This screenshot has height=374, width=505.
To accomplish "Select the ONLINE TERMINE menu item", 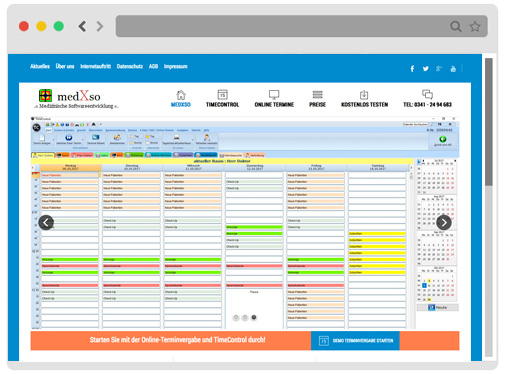I will click(x=274, y=99).
